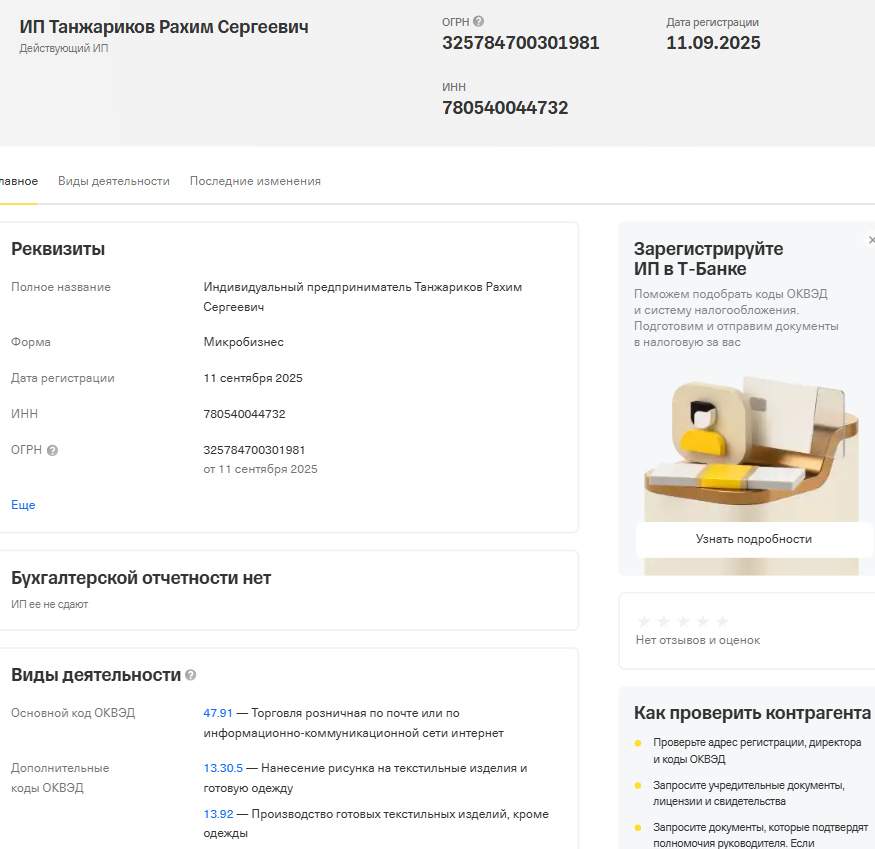Screen dimensions: 875x849
Task: Click the Запросите учредительные документы tip
Action: point(749,793)
